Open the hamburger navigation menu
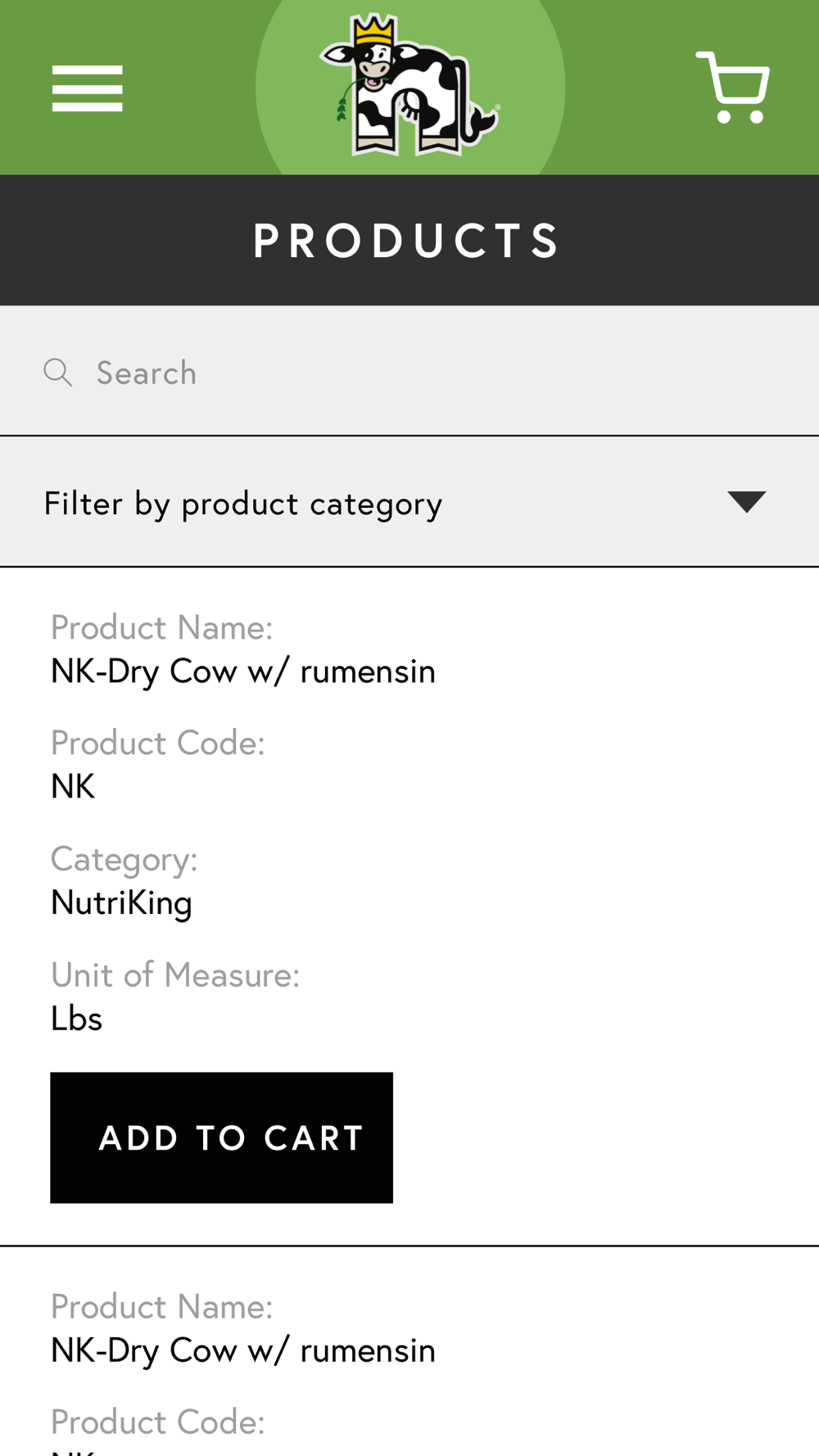Screen dimensions: 819x1456 [87, 88]
